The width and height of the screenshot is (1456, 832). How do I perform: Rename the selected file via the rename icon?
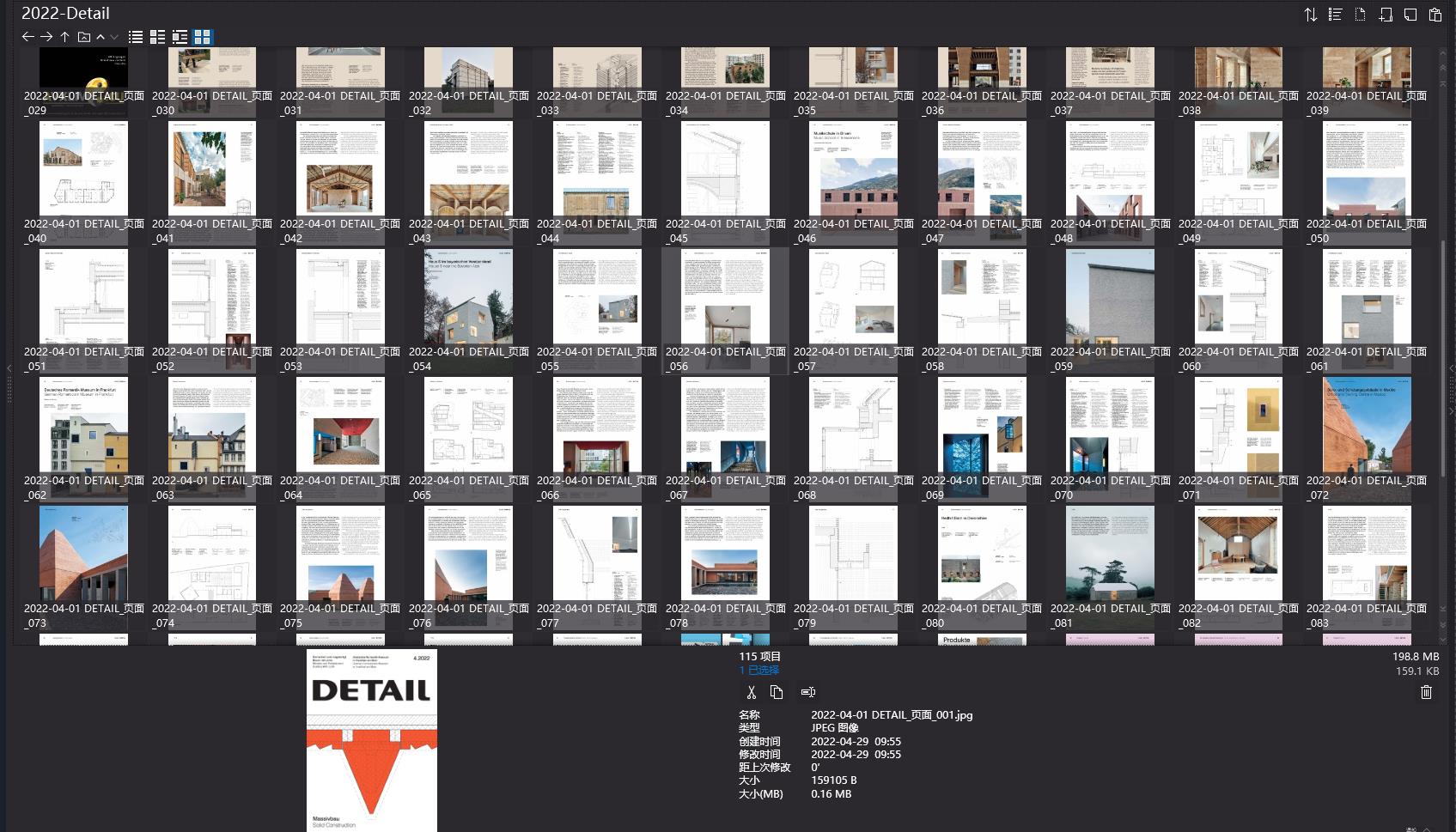point(807,691)
